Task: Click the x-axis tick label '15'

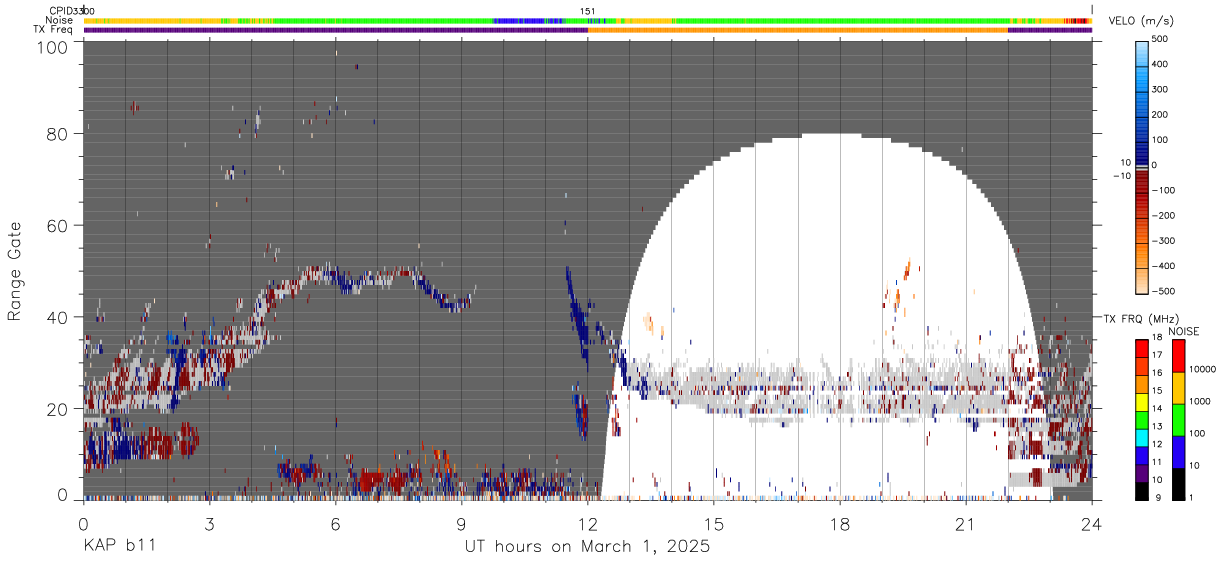Action: (x=713, y=524)
